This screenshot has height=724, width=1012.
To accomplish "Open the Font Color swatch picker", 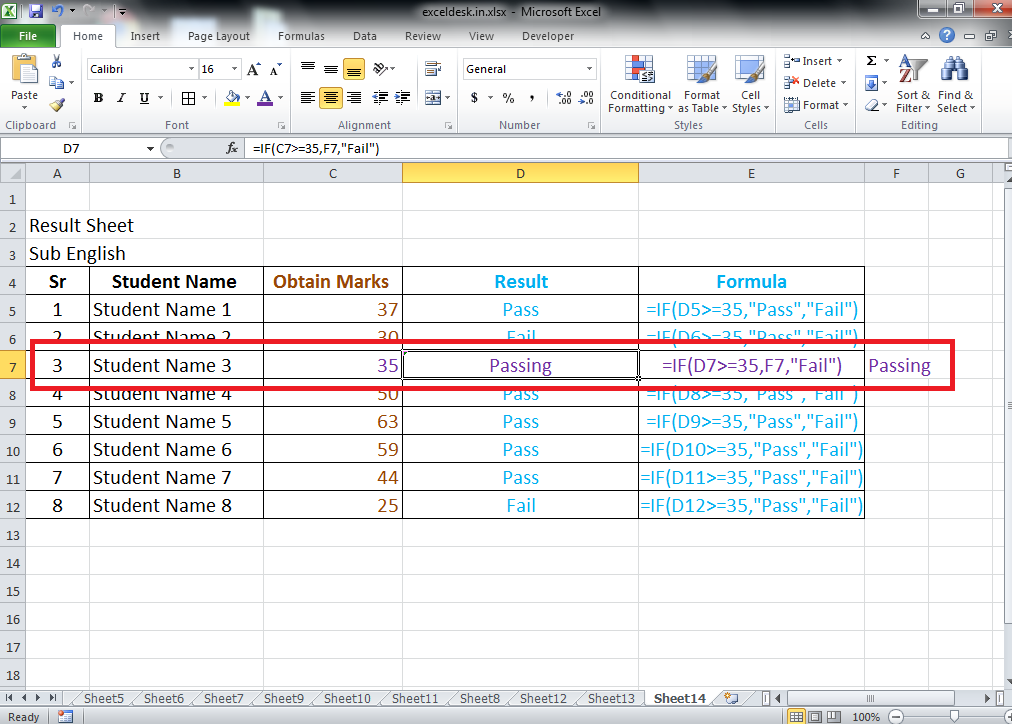I will coord(265,99).
